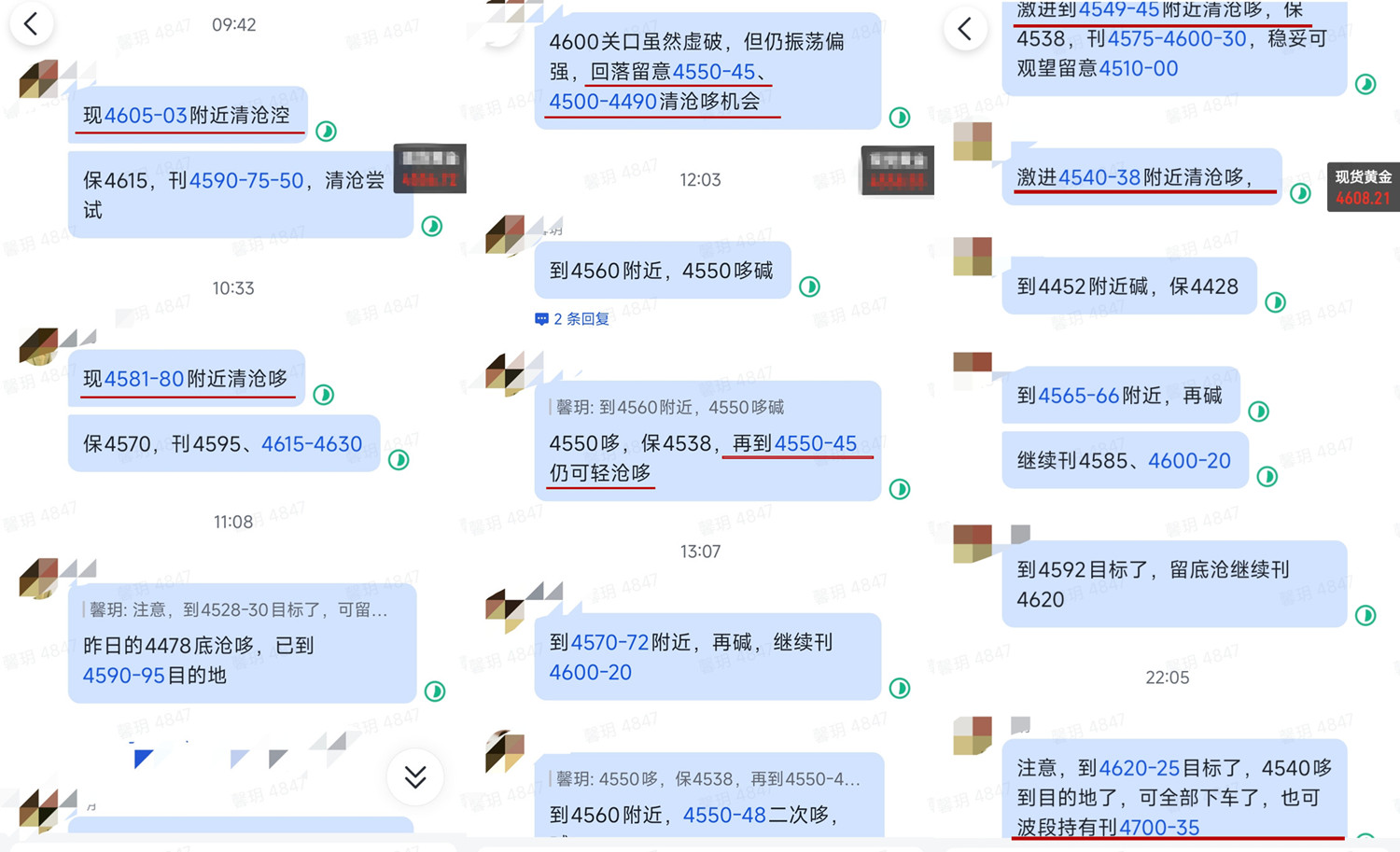Image resolution: width=1400 pixels, height=852 pixels.
Task: Open the sender avatar above the 现4581-80附近 message
Action: pyautogui.click(x=38, y=345)
